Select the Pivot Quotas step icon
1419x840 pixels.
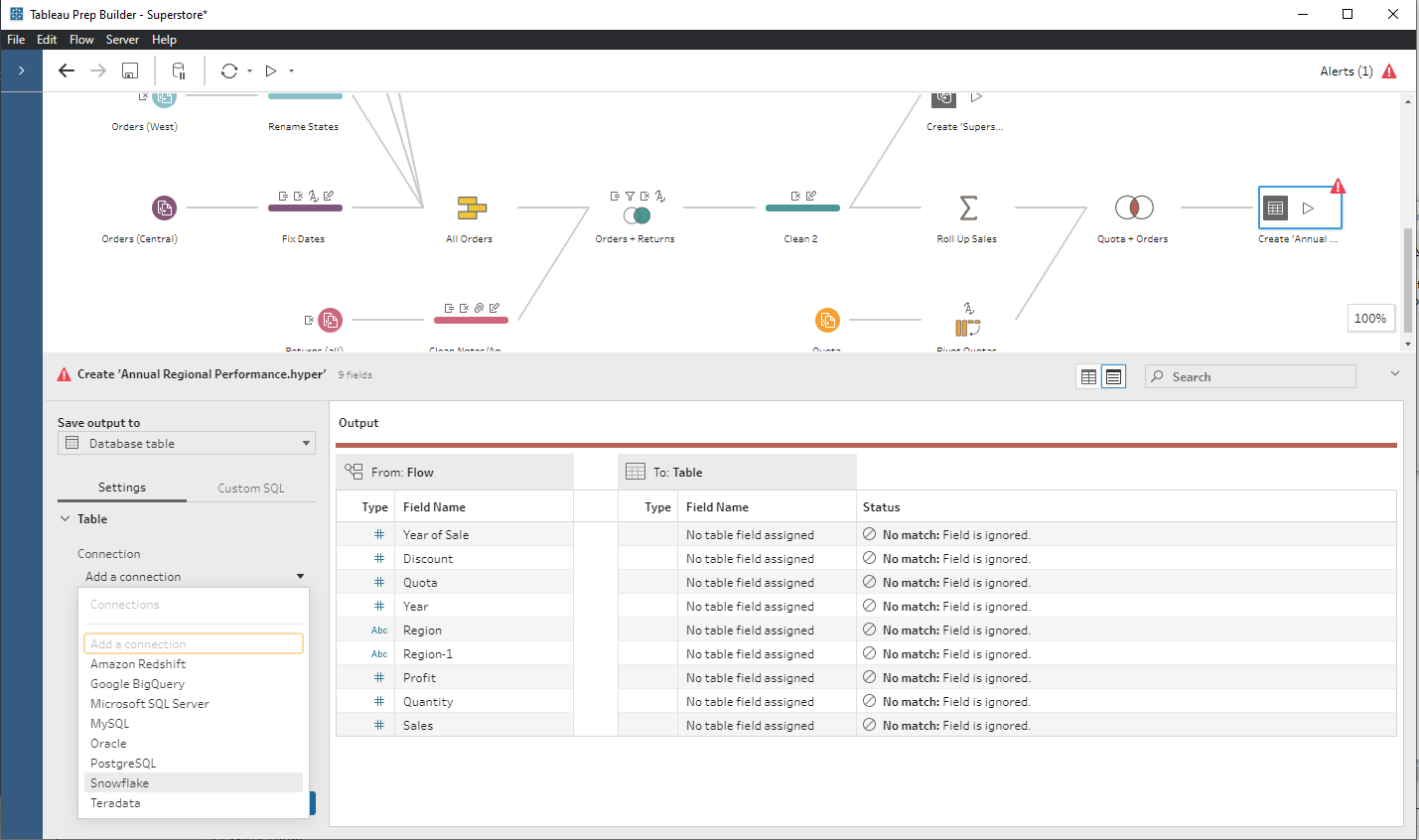pyautogui.click(x=968, y=327)
